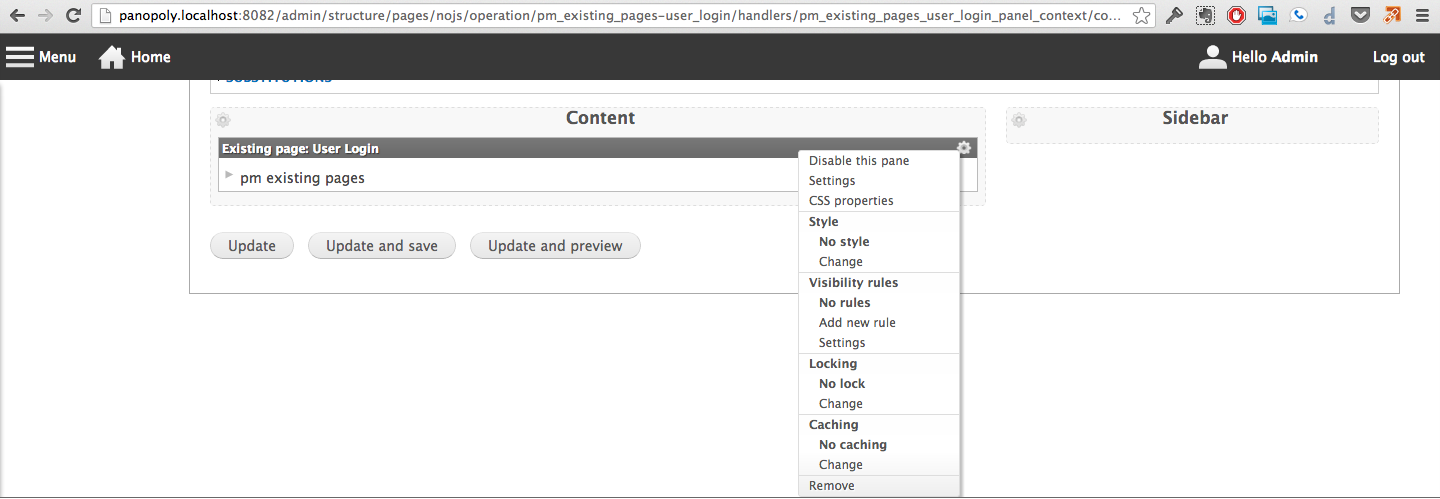Open the letter d extension icon
This screenshot has height=499, width=1440.
point(1328,16)
